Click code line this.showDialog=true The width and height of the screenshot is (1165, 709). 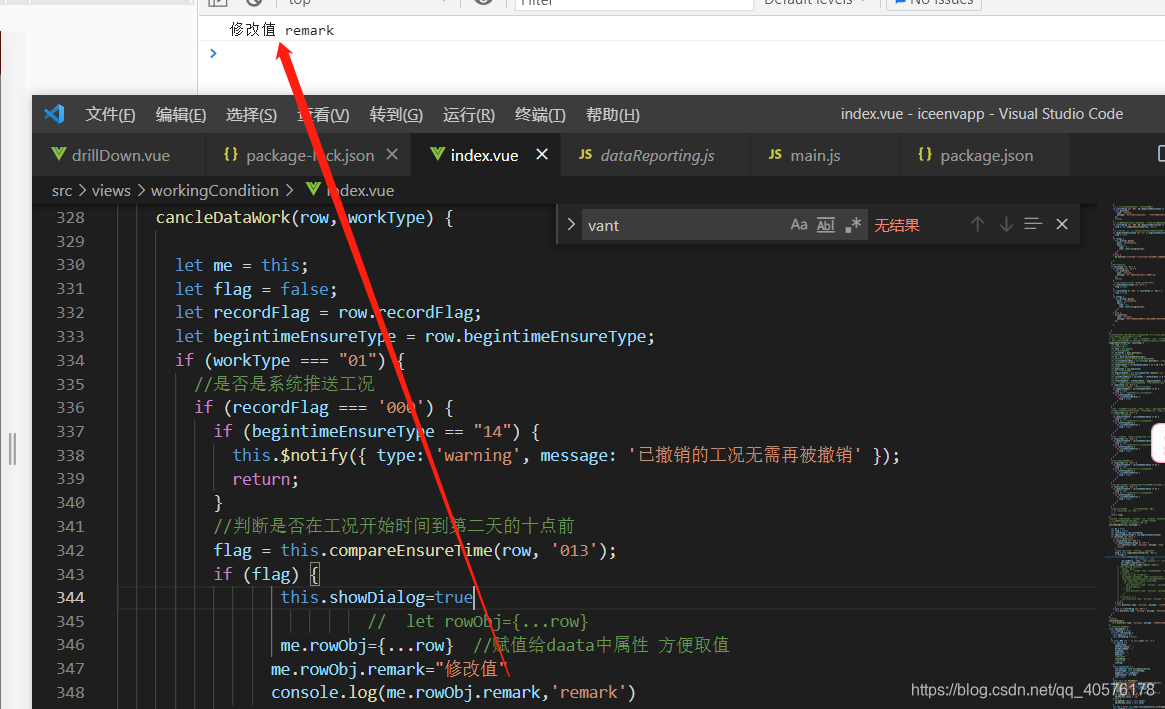(x=376, y=598)
